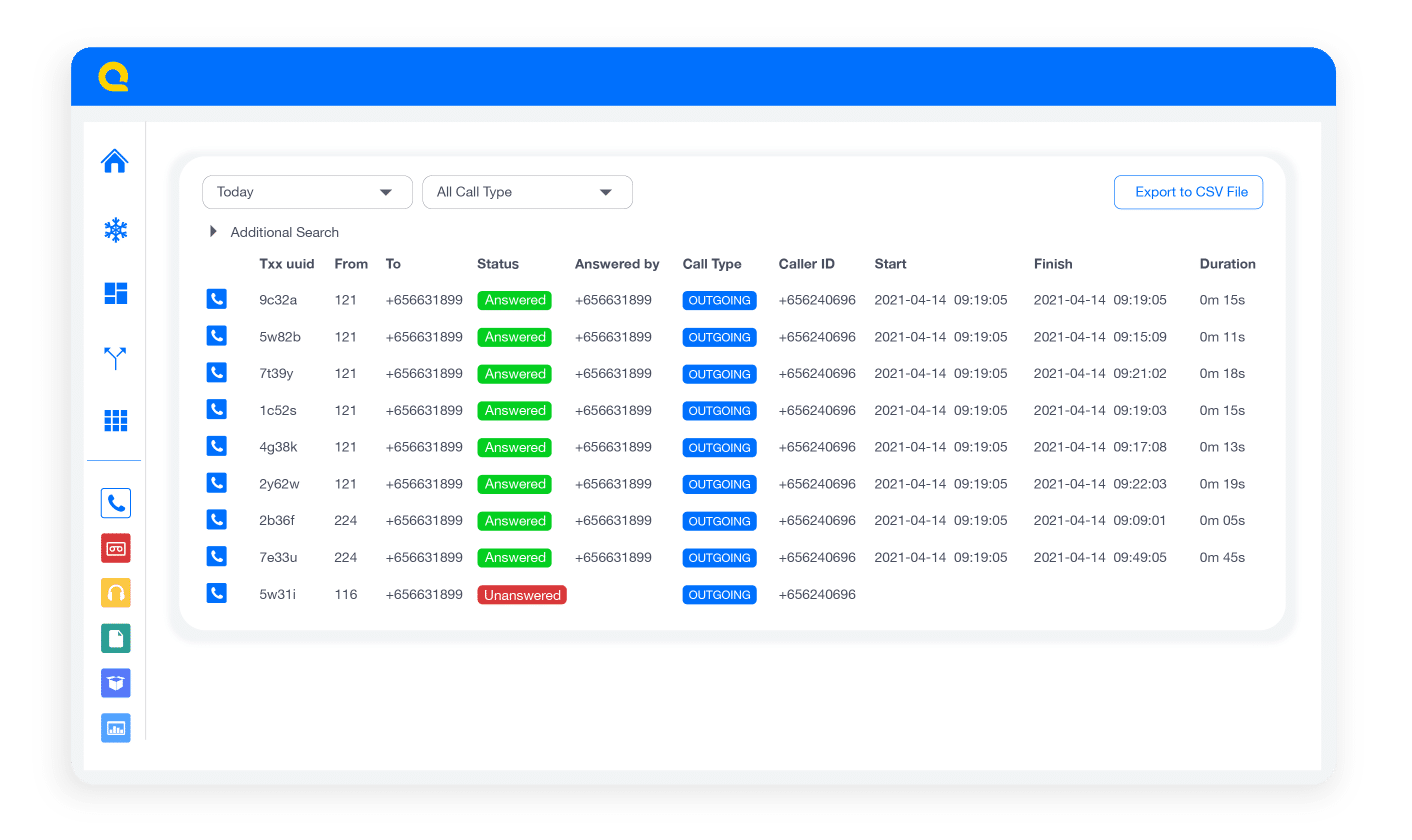The image size is (1412, 840).
Task: Select the call logs phone icon in sidebar
Action: tap(116, 503)
